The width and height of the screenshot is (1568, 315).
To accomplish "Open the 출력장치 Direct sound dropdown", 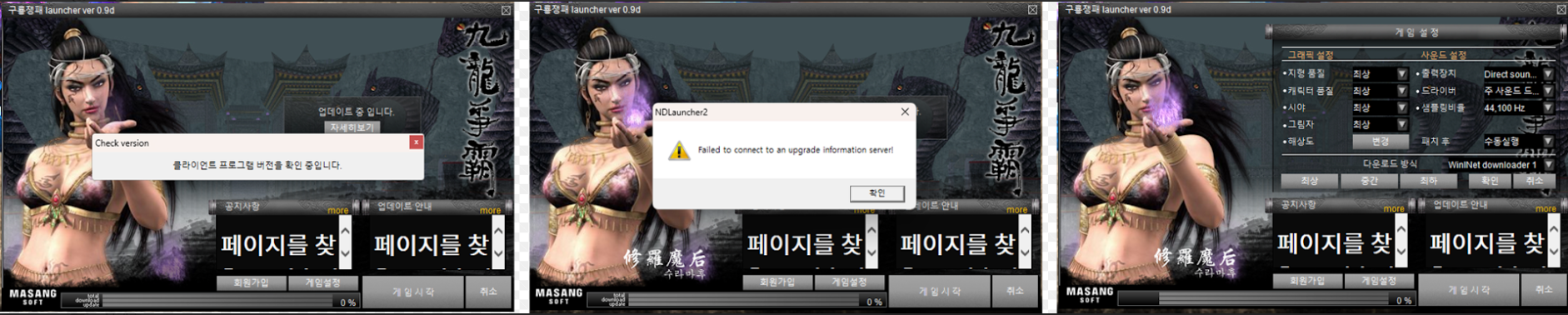I will point(1518,74).
